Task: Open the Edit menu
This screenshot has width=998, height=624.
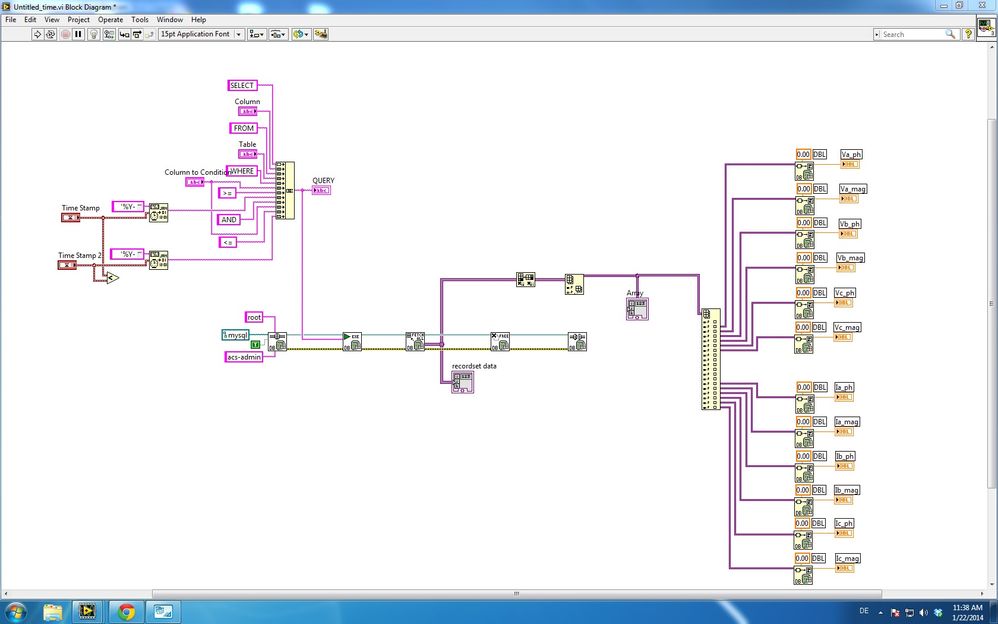Action: [30, 20]
